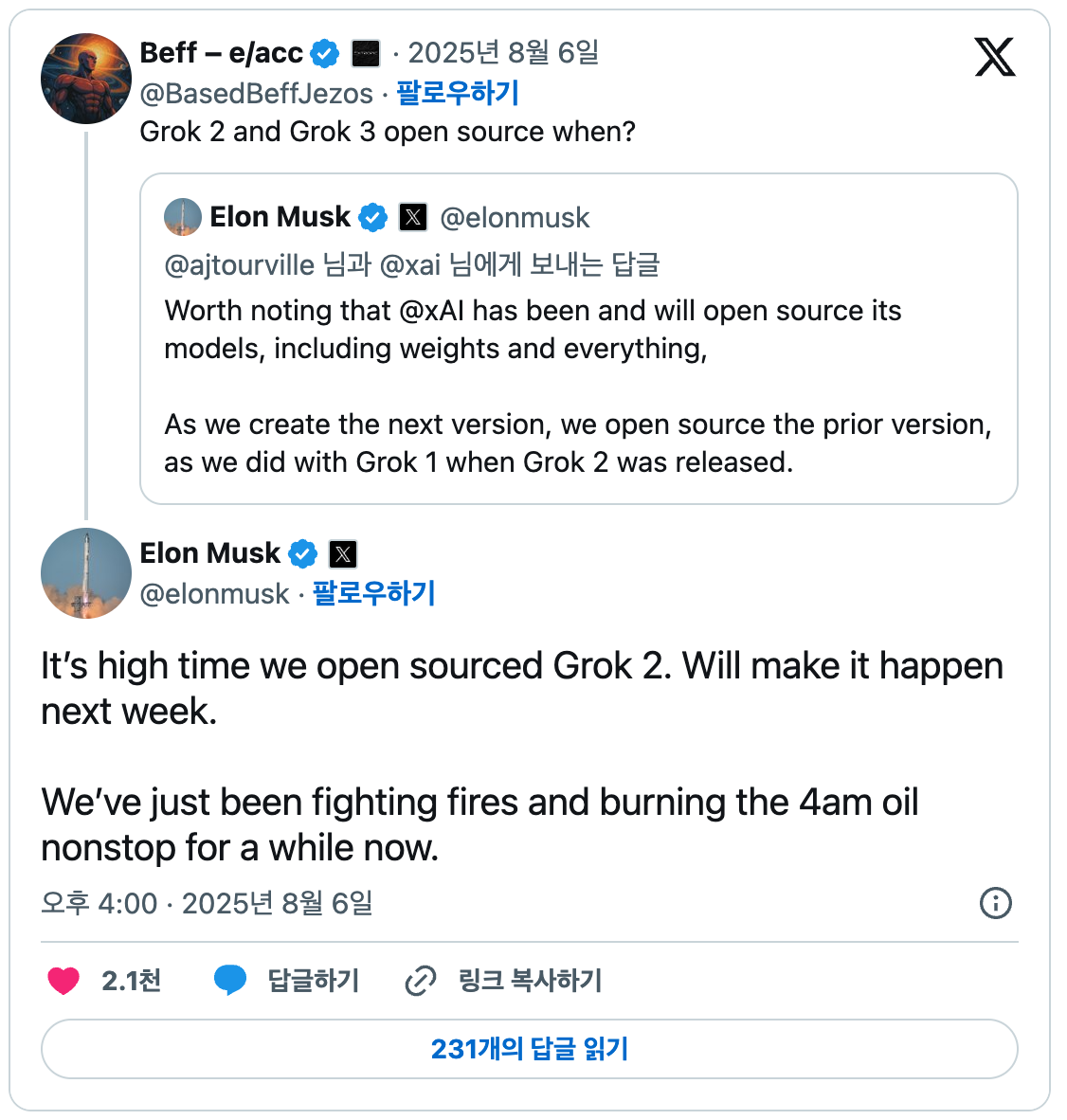Click the affiliate badge next to Beff
The height and width of the screenshot is (1120, 1067).
[x=366, y=54]
